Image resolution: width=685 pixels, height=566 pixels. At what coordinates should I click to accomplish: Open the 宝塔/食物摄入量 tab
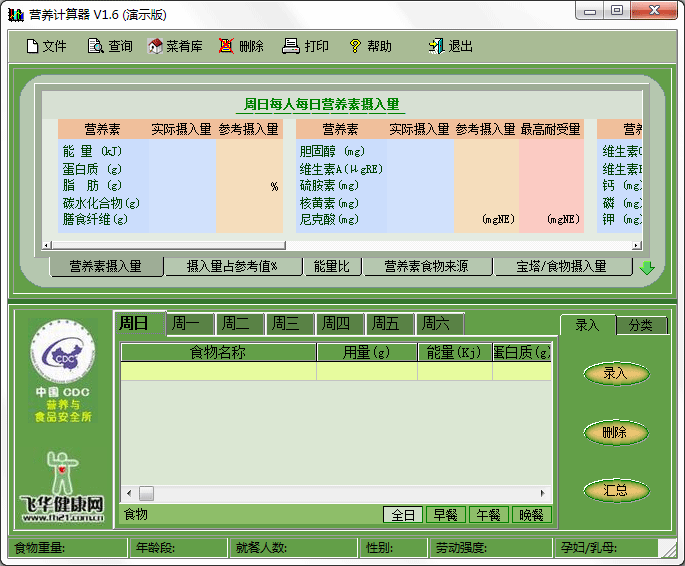(x=563, y=266)
